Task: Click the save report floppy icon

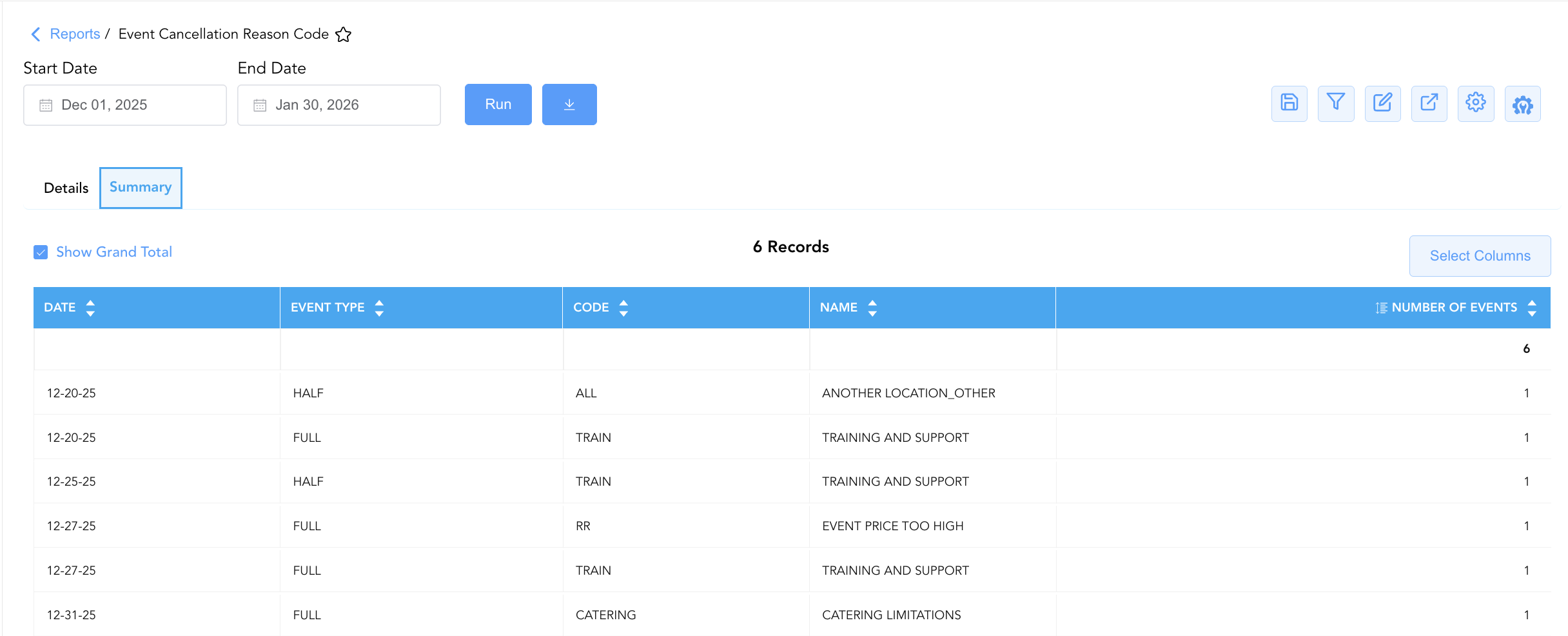Action: (1289, 103)
